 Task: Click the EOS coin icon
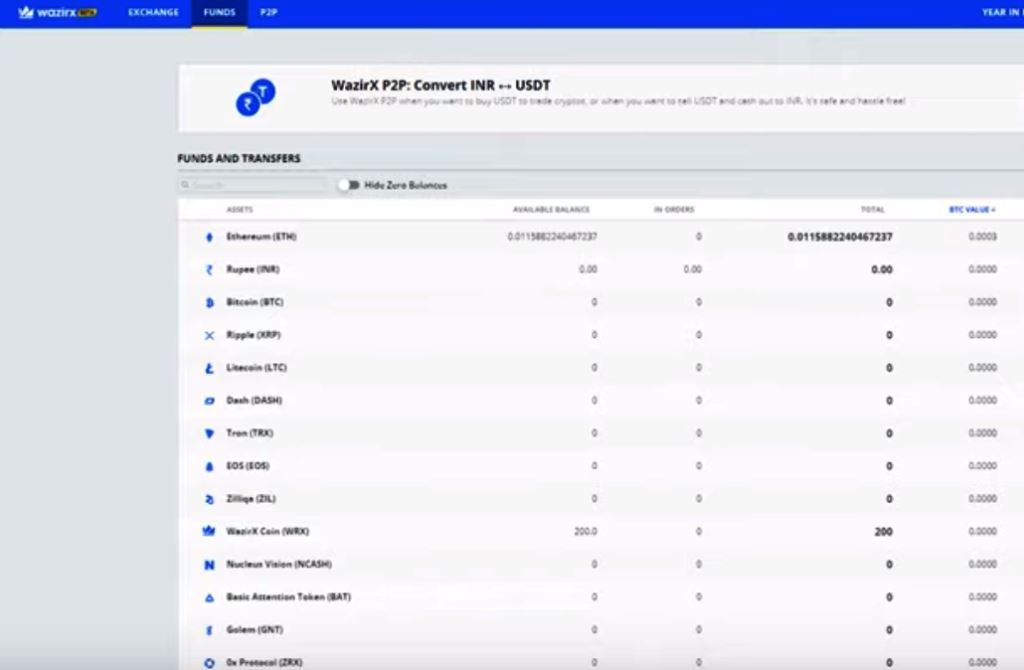(x=210, y=466)
